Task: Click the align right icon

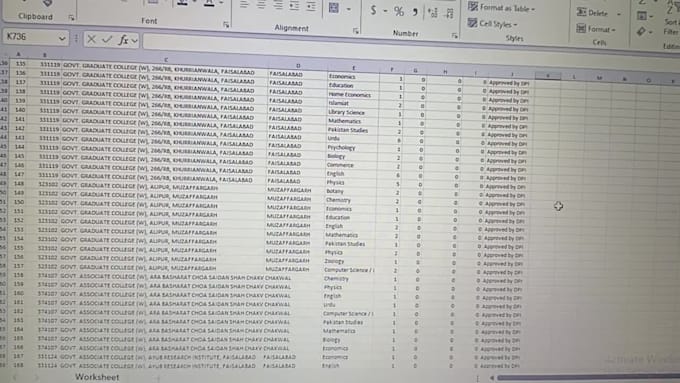Action: [278, 6]
